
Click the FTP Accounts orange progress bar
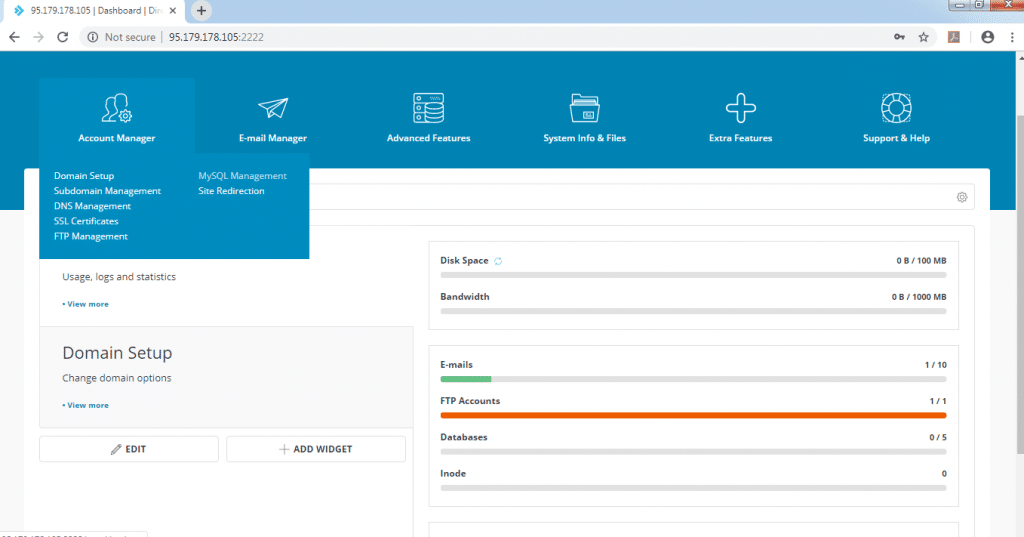tap(694, 415)
